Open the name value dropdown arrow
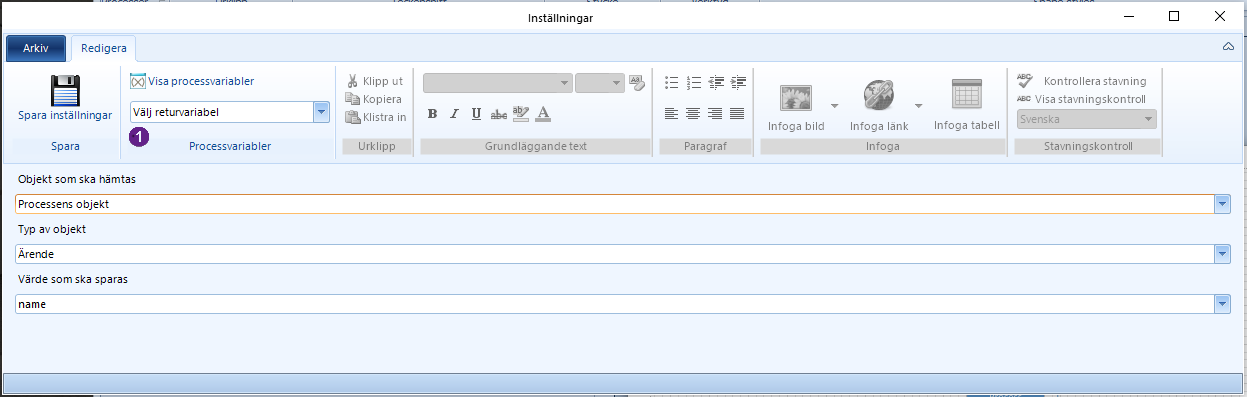This screenshot has width=1247, height=397. [x=1222, y=304]
